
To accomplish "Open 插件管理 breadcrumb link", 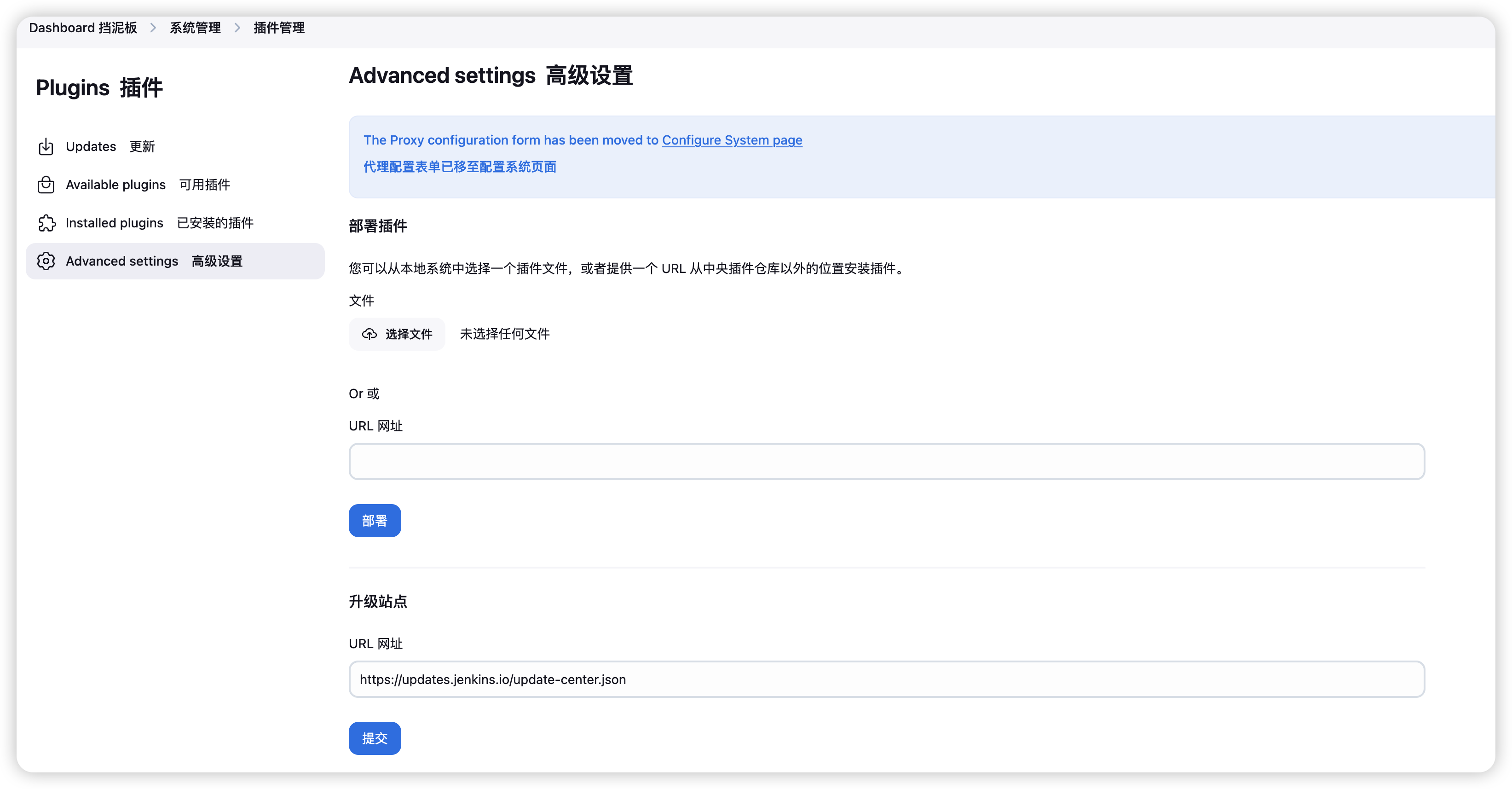I will [279, 28].
